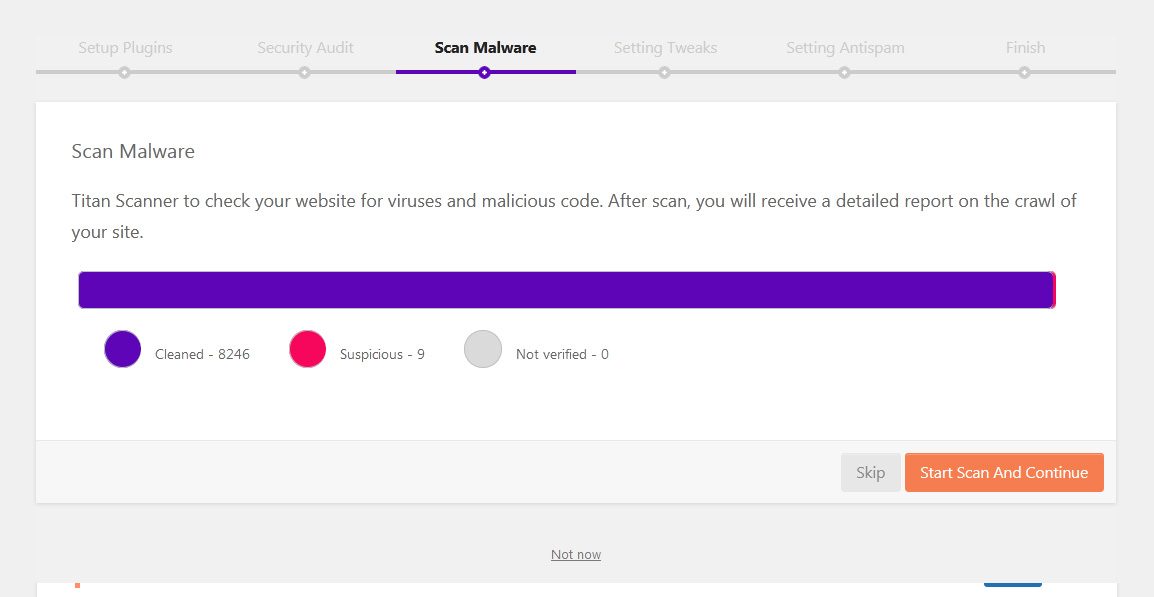Image resolution: width=1154 pixels, height=597 pixels.
Task: Select the active Scan Malware step tab
Action: click(485, 47)
